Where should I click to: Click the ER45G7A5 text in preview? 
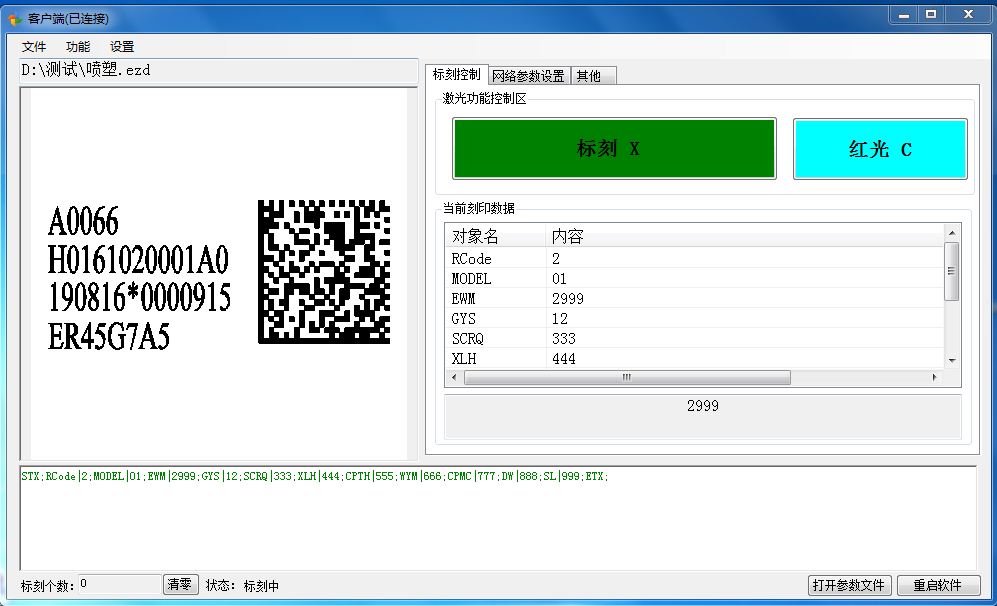pyautogui.click(x=109, y=336)
